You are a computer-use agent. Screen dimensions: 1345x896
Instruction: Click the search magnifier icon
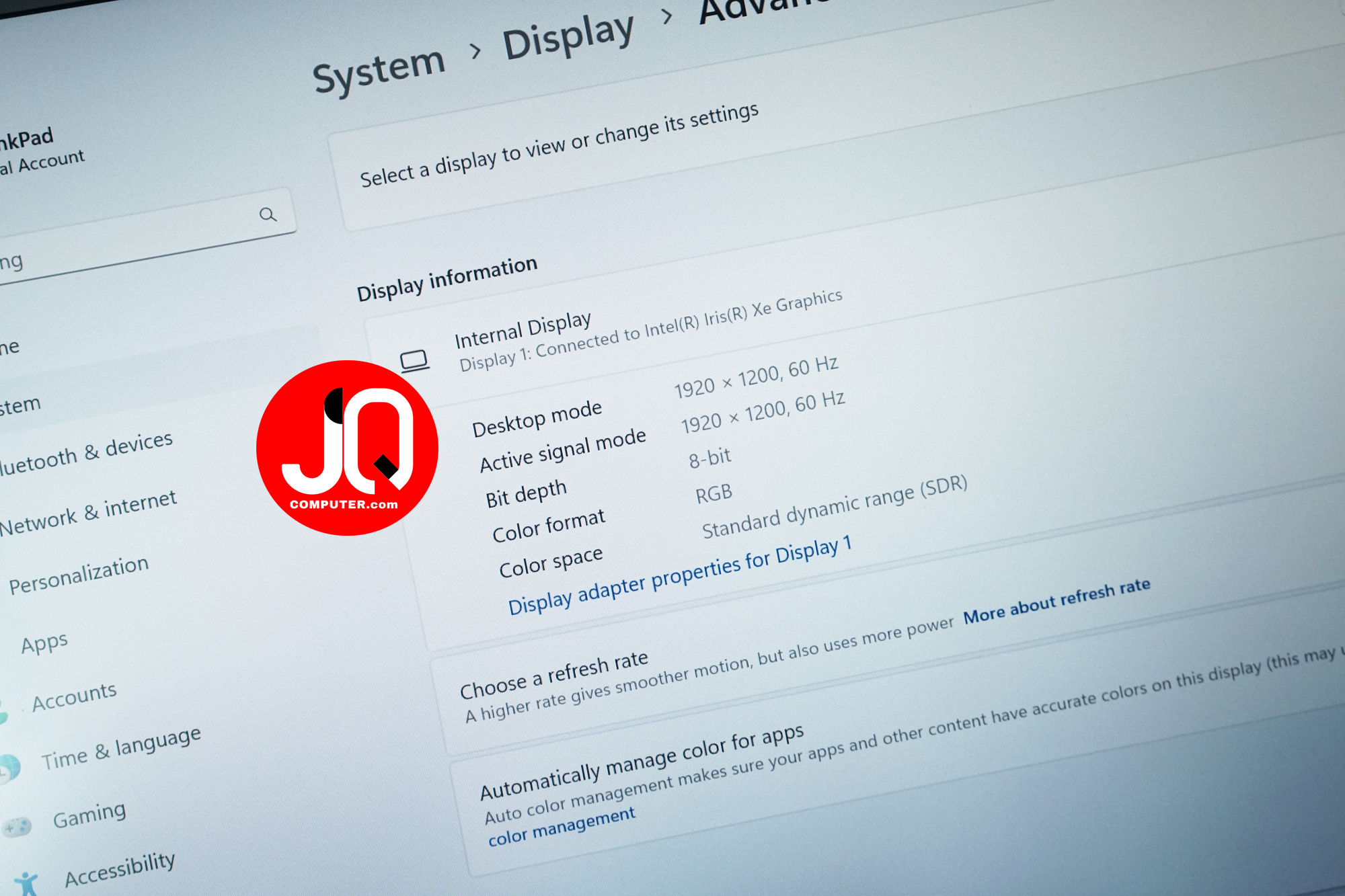pyautogui.click(x=268, y=214)
